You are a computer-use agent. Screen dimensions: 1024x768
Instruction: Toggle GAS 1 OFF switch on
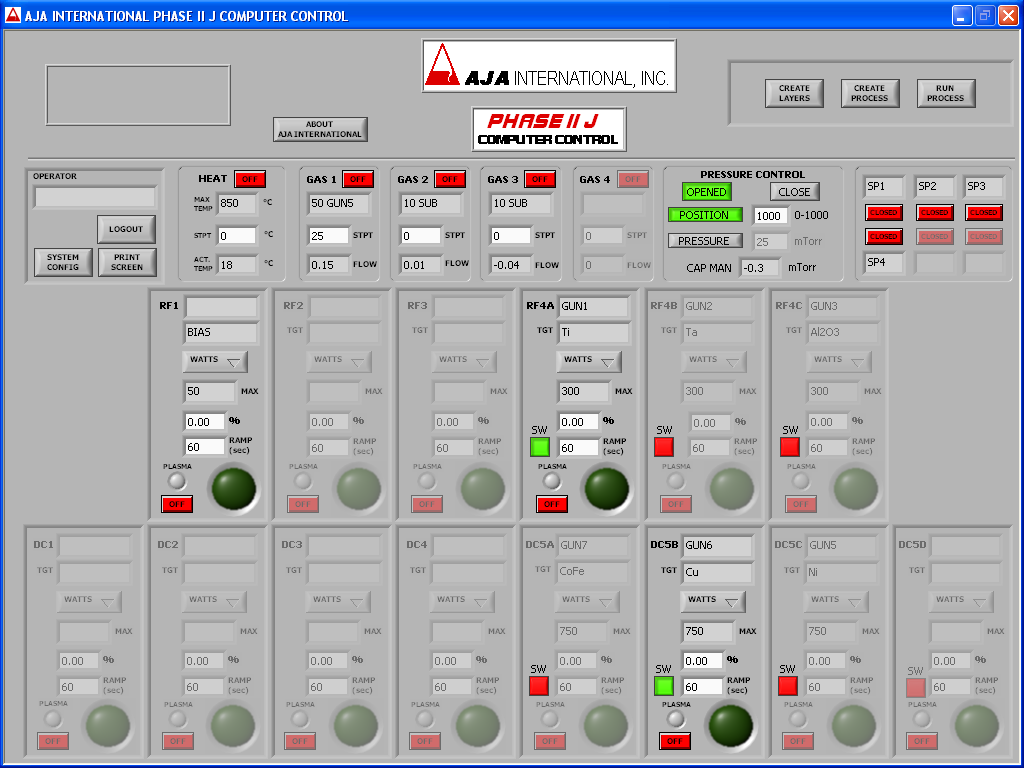(357, 179)
